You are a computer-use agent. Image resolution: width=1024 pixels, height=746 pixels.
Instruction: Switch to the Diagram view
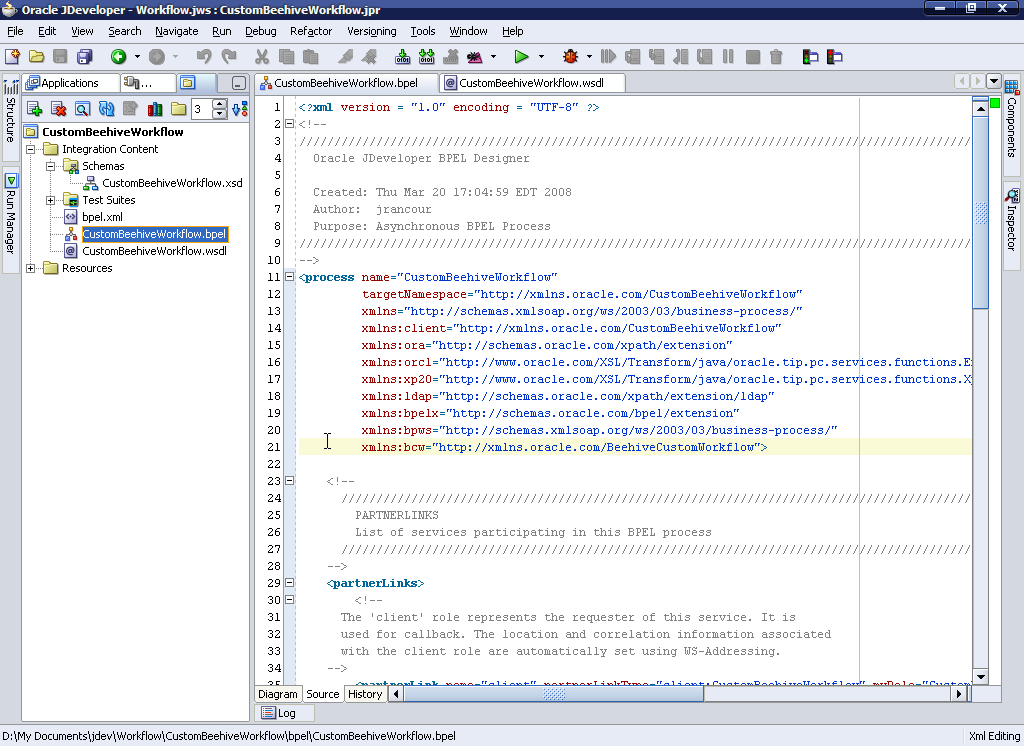point(278,694)
